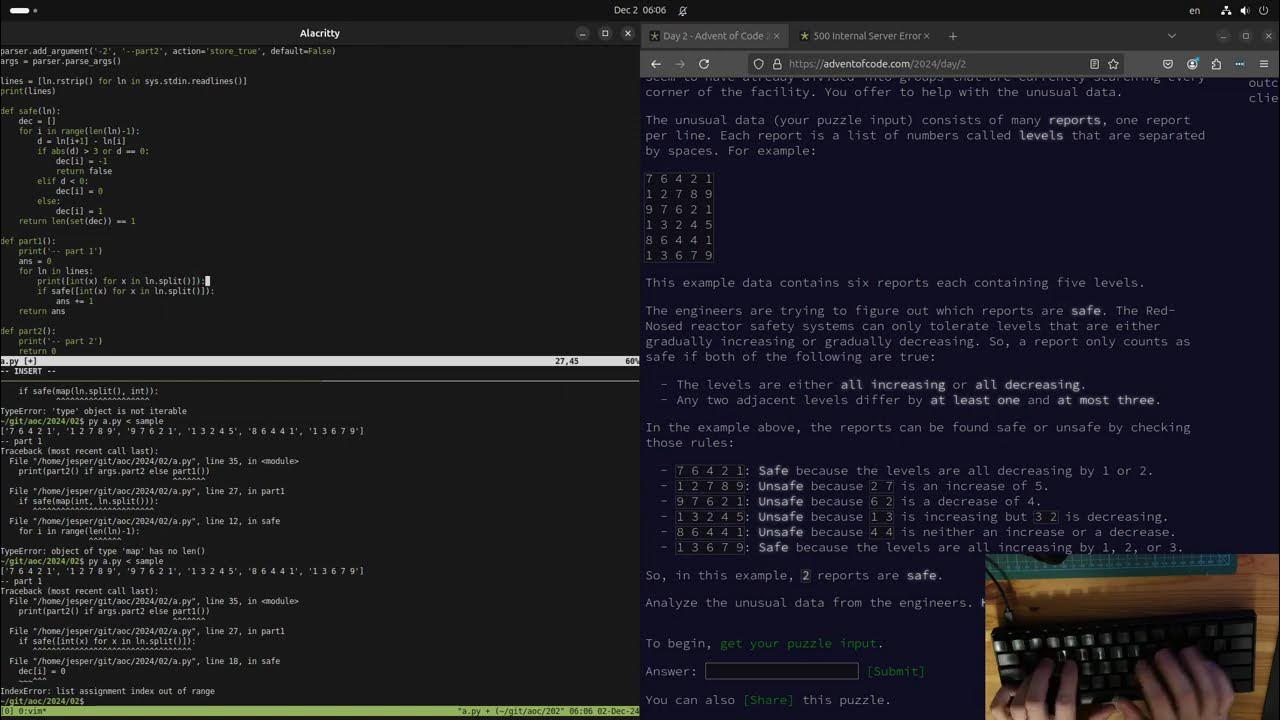Close the Alacritty terminal window
The height and width of the screenshot is (720, 1280).
[x=628, y=33]
